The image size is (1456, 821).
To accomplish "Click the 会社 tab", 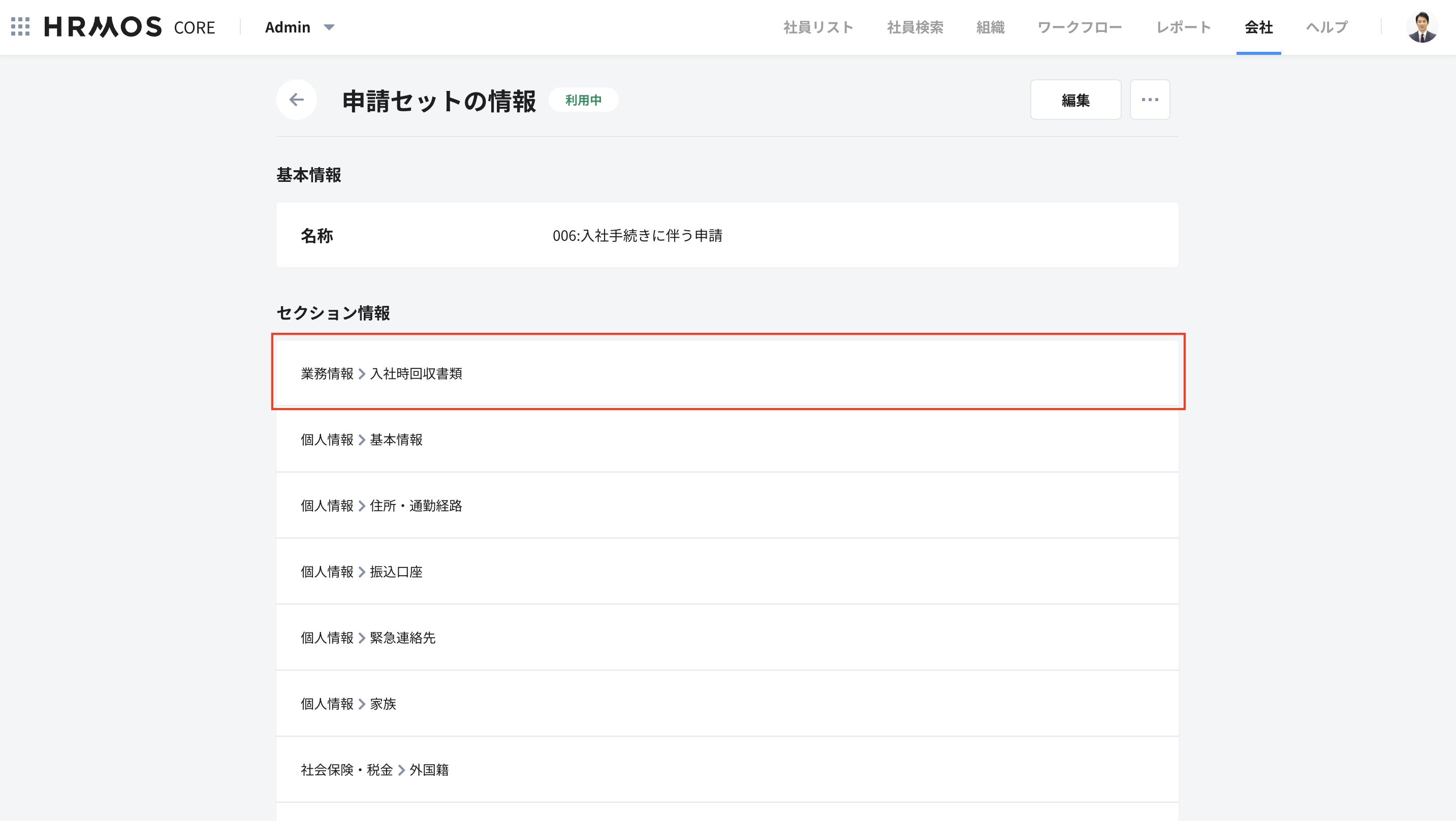I will coord(1258,27).
